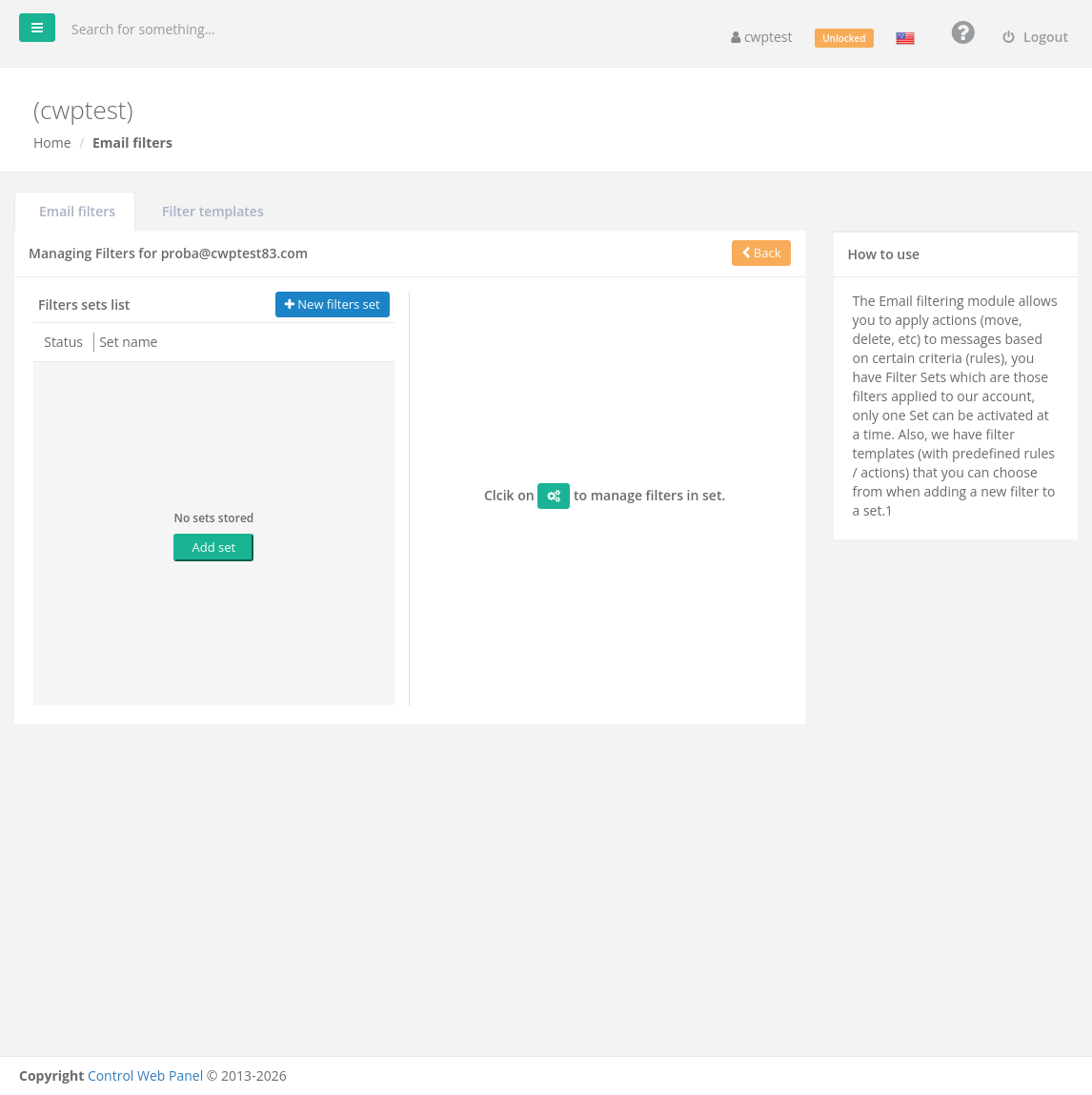Image resolution: width=1092 pixels, height=1095 pixels.
Task: Click the How to use panel heading
Action: point(883,254)
